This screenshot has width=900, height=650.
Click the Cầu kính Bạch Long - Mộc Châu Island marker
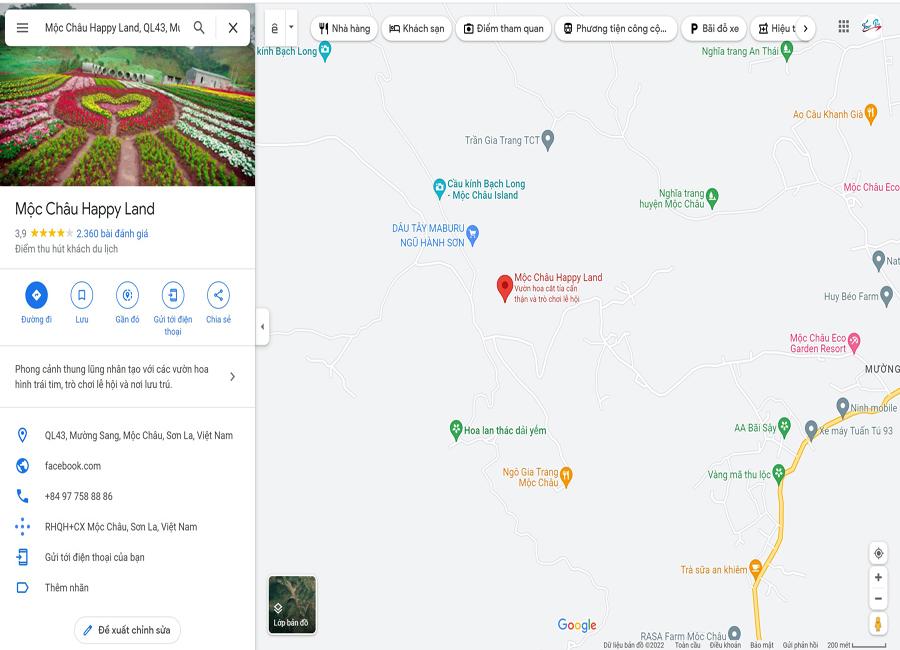439,188
